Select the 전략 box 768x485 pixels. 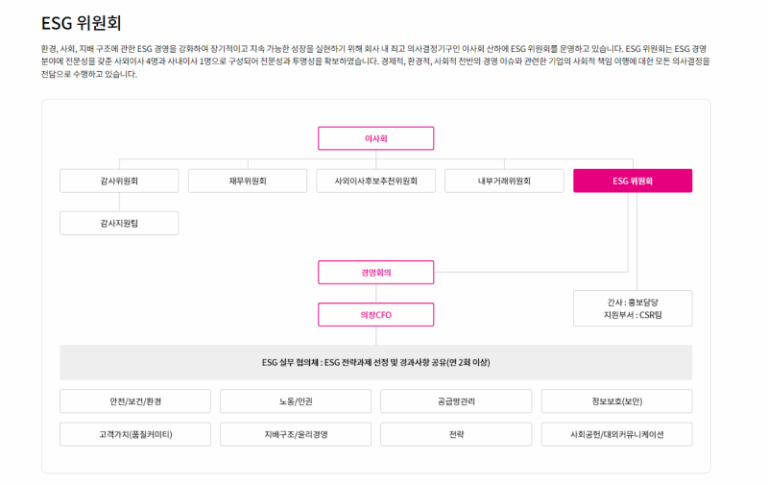coord(456,435)
